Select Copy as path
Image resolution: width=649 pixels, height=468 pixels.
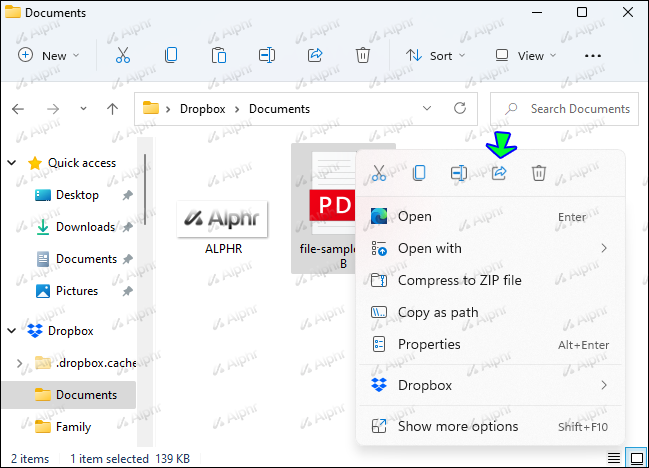[490, 312]
